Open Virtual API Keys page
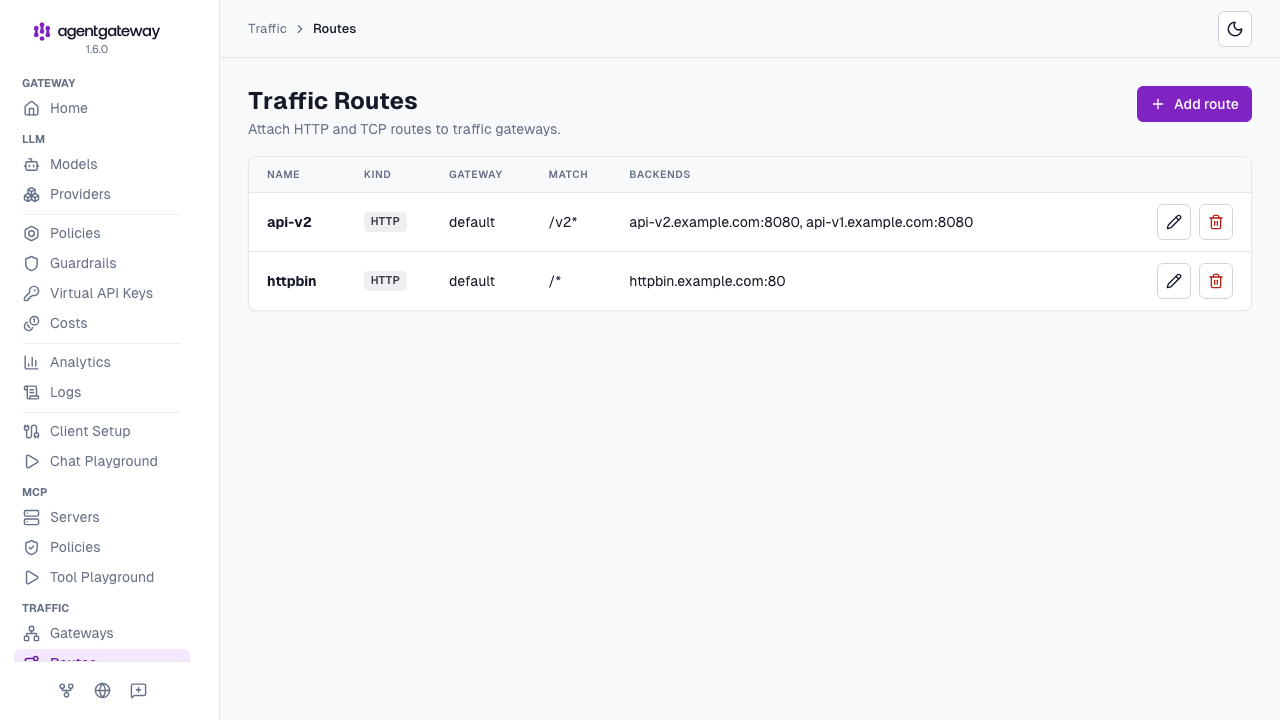The width and height of the screenshot is (1280, 720). coord(101,293)
